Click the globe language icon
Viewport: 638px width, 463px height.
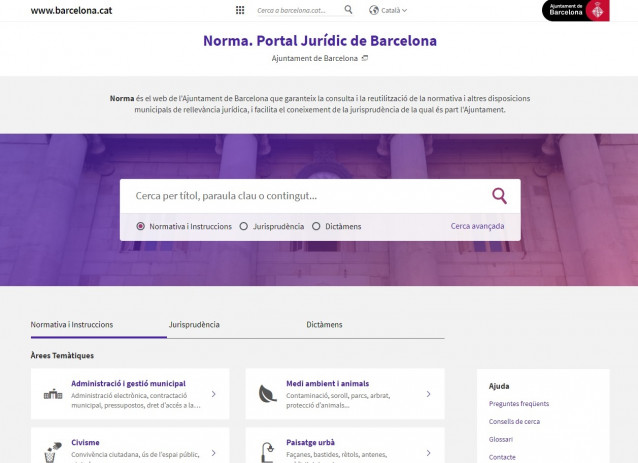[x=374, y=10]
